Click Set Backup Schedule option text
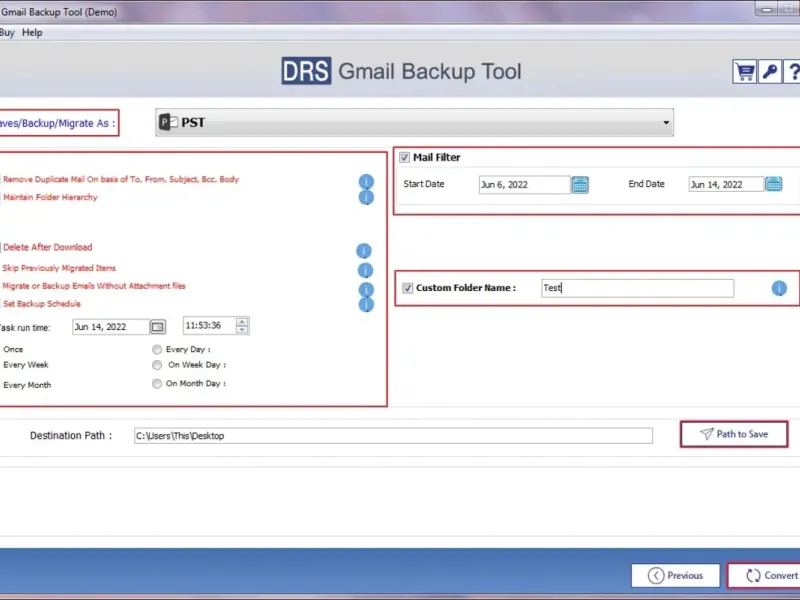 [x=41, y=304]
